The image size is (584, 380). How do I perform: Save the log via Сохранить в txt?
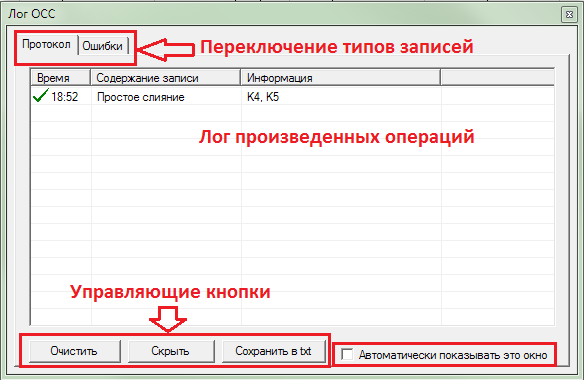273,351
